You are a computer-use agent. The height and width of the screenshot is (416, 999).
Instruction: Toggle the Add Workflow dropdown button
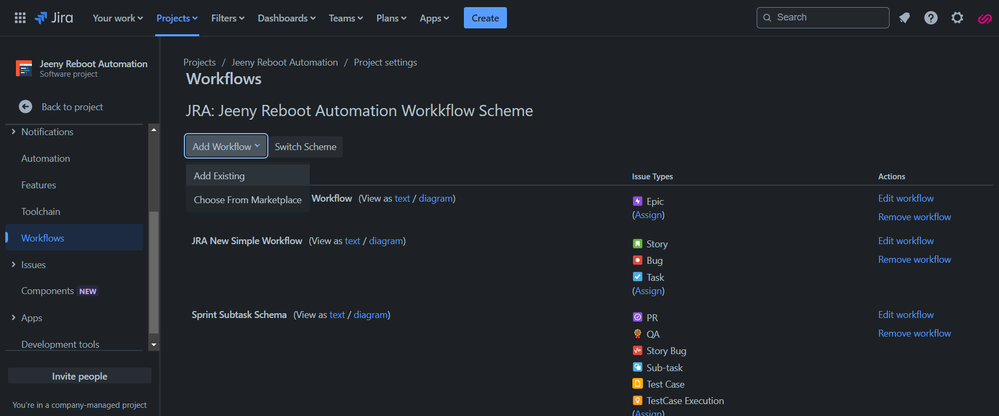pyautogui.click(x=226, y=147)
